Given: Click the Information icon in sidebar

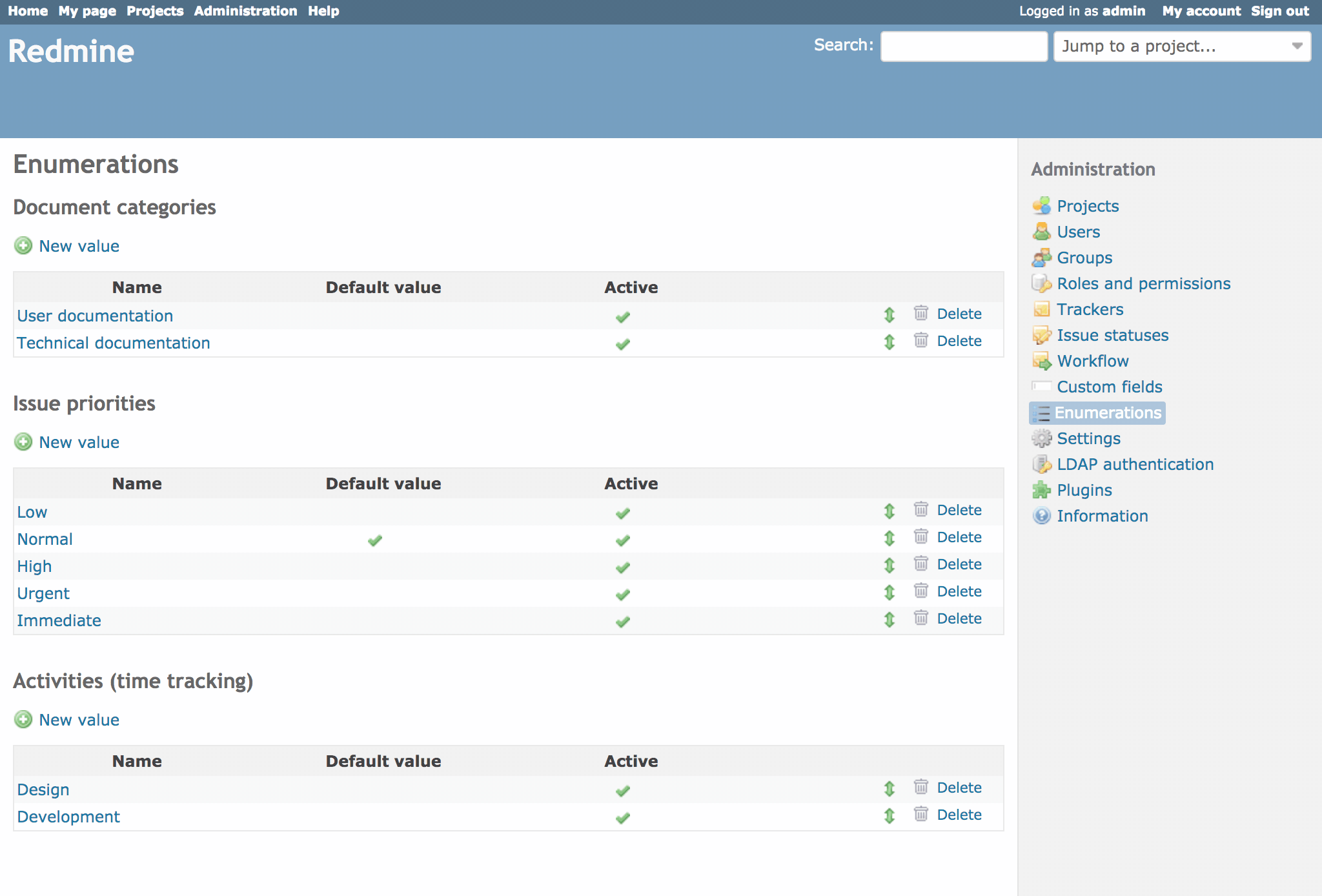Looking at the screenshot, I should pos(1041,516).
